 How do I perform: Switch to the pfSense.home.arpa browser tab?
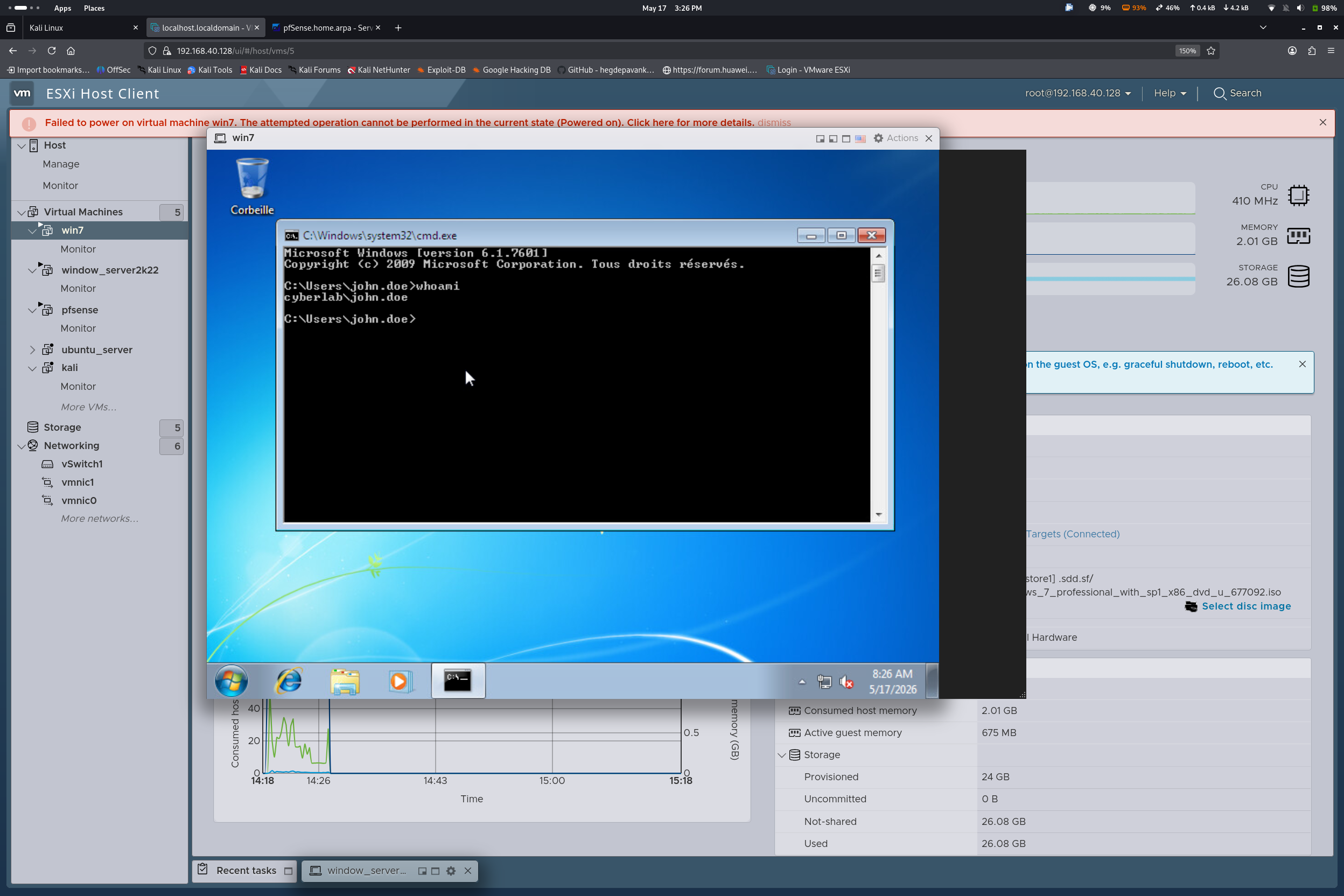[327, 27]
